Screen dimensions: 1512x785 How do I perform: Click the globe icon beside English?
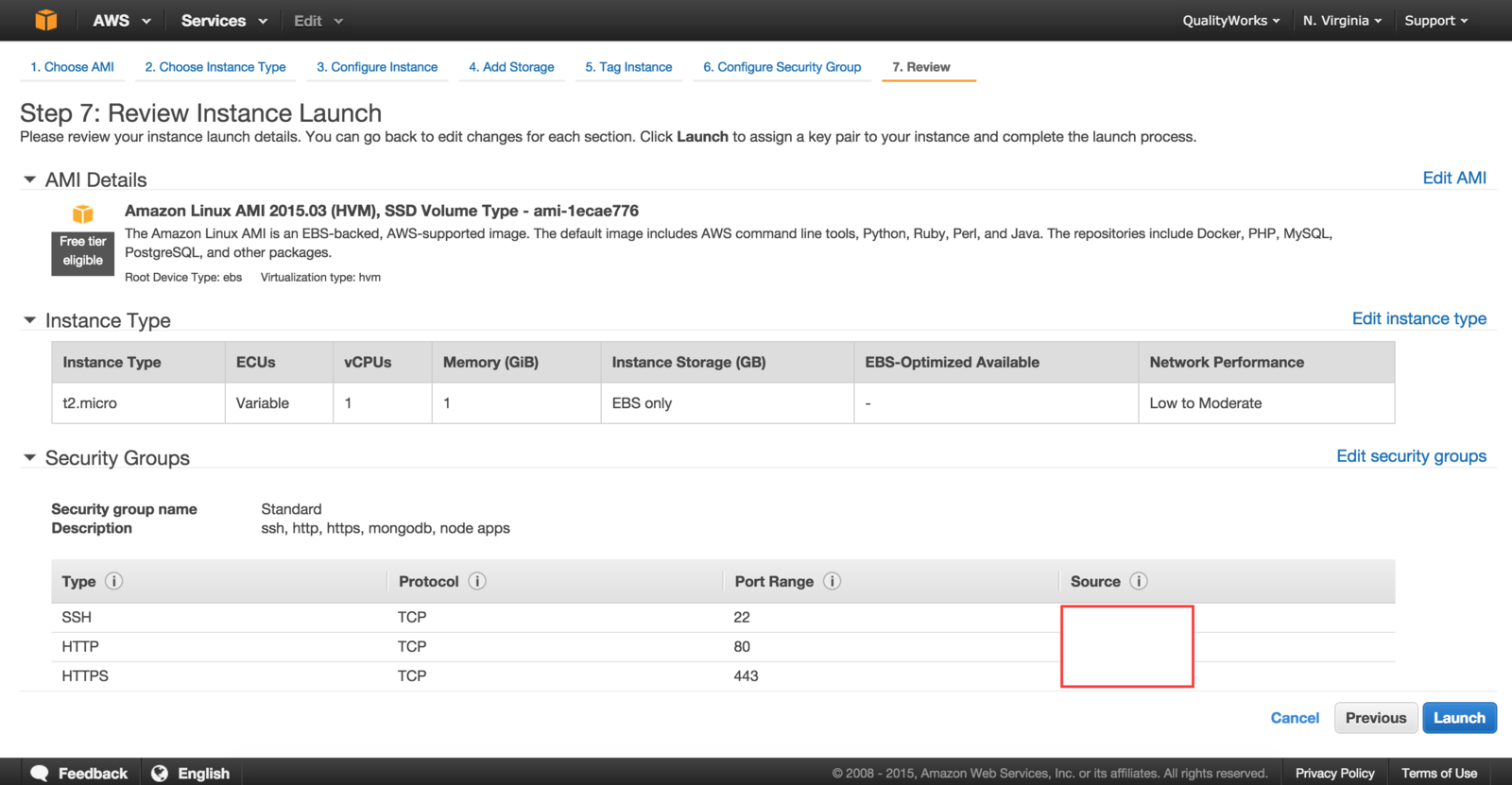tap(160, 773)
